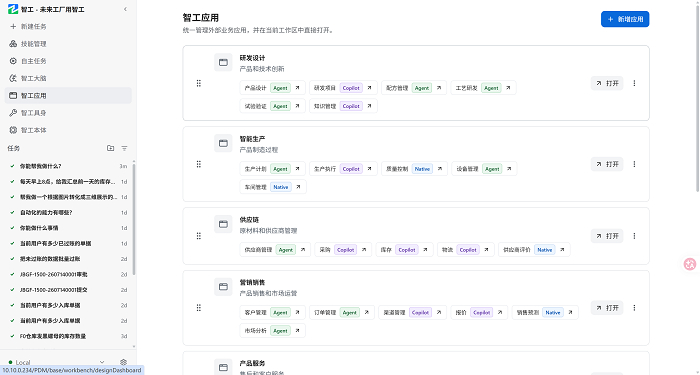Open task JBGF-1500-2607140001提交
Image resolution: width=700 pixels, height=375 pixels.
pos(68,290)
